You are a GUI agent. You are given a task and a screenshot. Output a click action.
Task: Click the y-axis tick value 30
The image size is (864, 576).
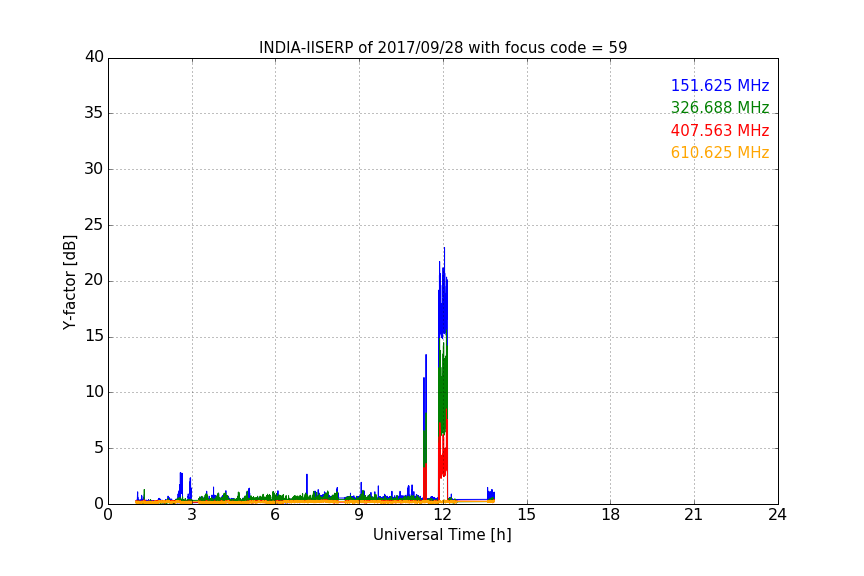94,169
